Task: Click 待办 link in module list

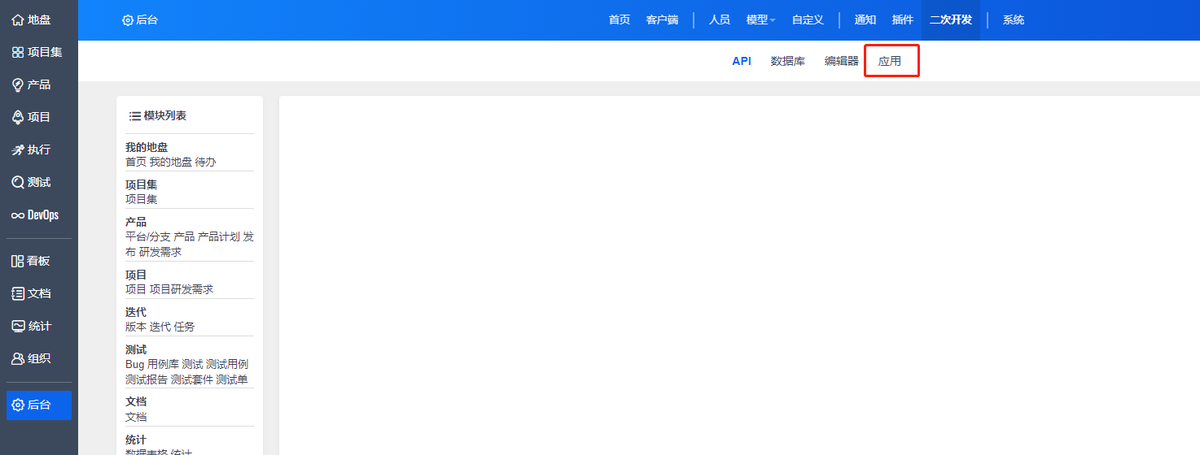Action: click(x=205, y=162)
